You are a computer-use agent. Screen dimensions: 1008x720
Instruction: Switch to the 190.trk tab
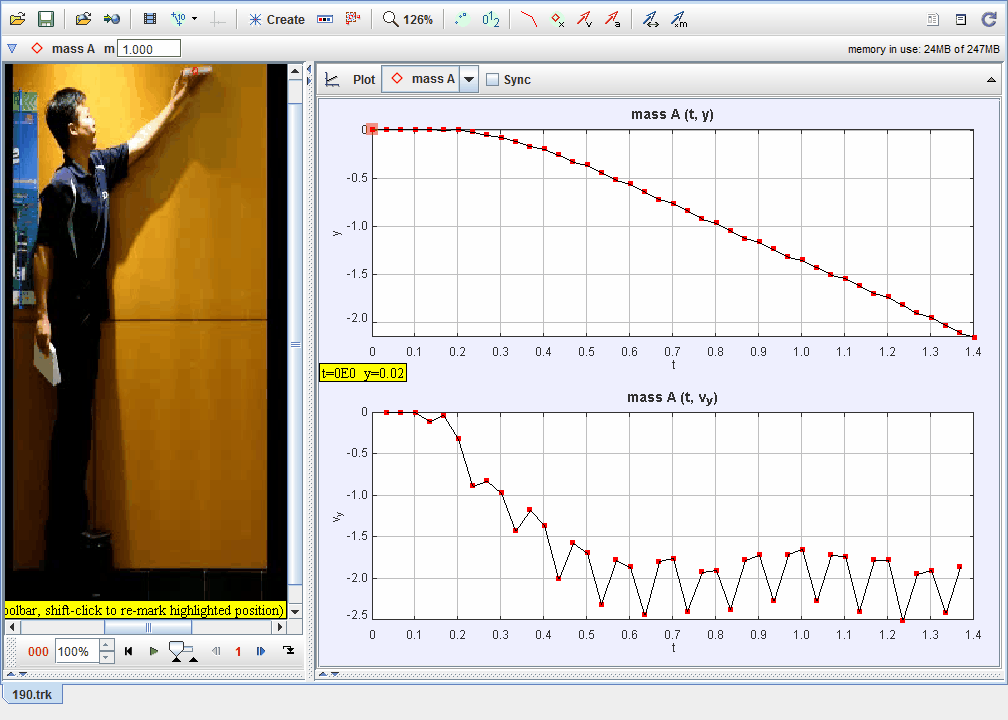tap(31, 695)
